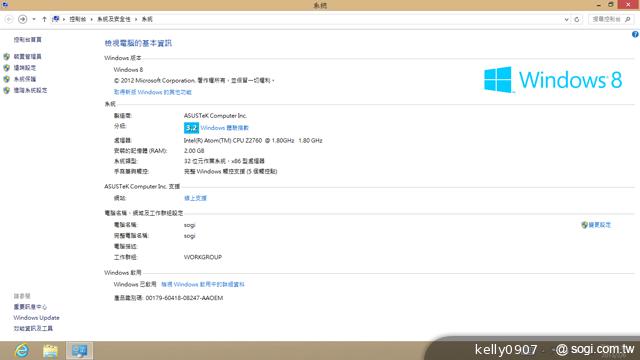Click the computer icon in the address bar
The image size is (640, 360).
pos(56,19)
